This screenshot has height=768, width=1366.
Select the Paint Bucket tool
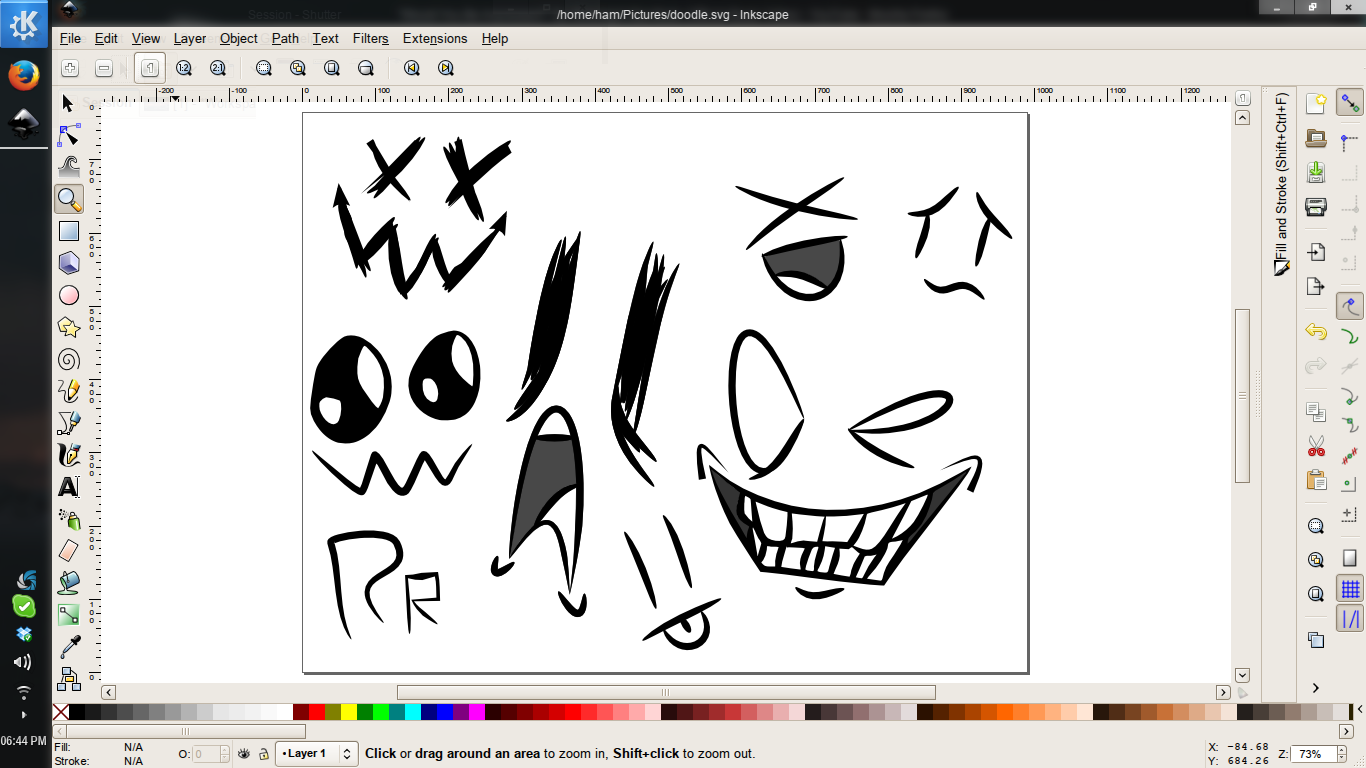pos(68,582)
